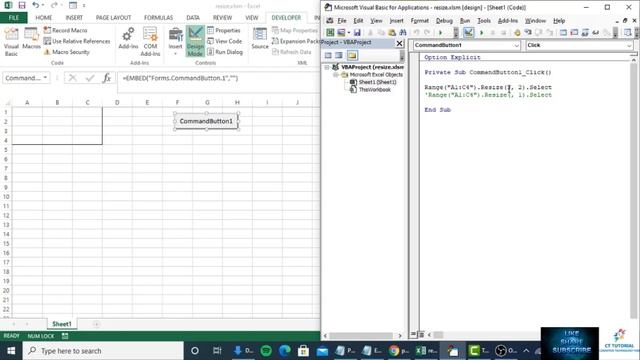Click View Code in Controls group
This screenshot has height=360, width=640.
click(224, 41)
